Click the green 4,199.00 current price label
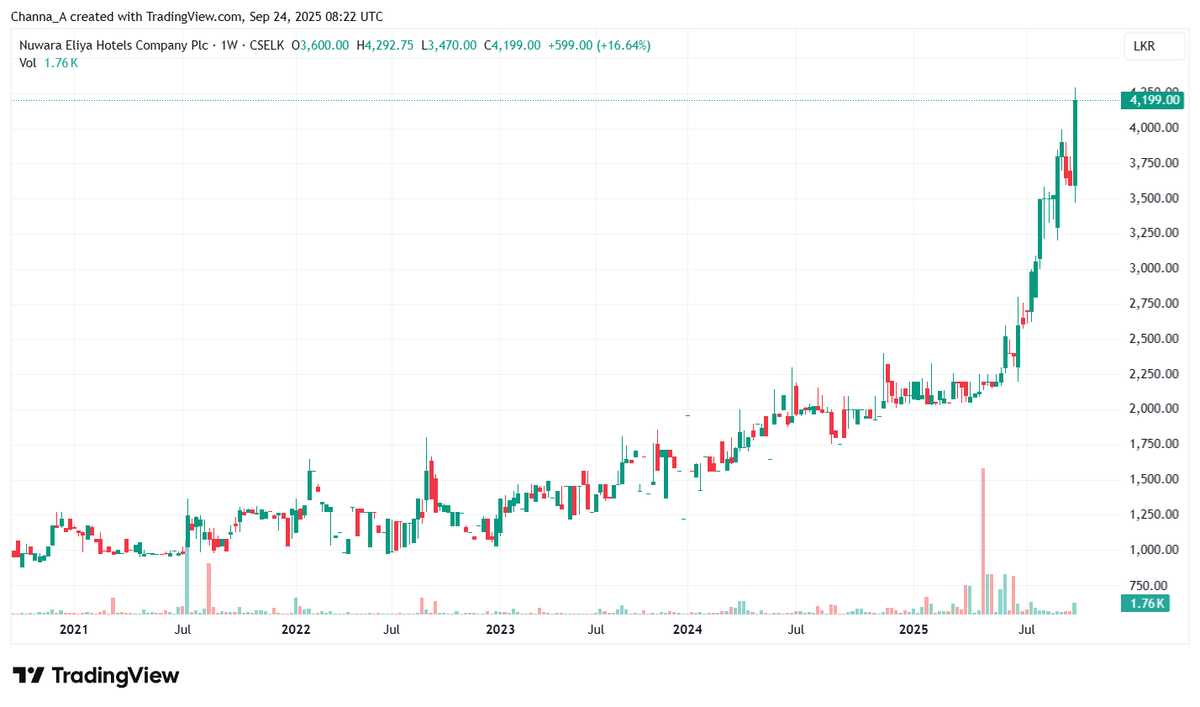The width and height of the screenshot is (1200, 707). coord(1154,100)
